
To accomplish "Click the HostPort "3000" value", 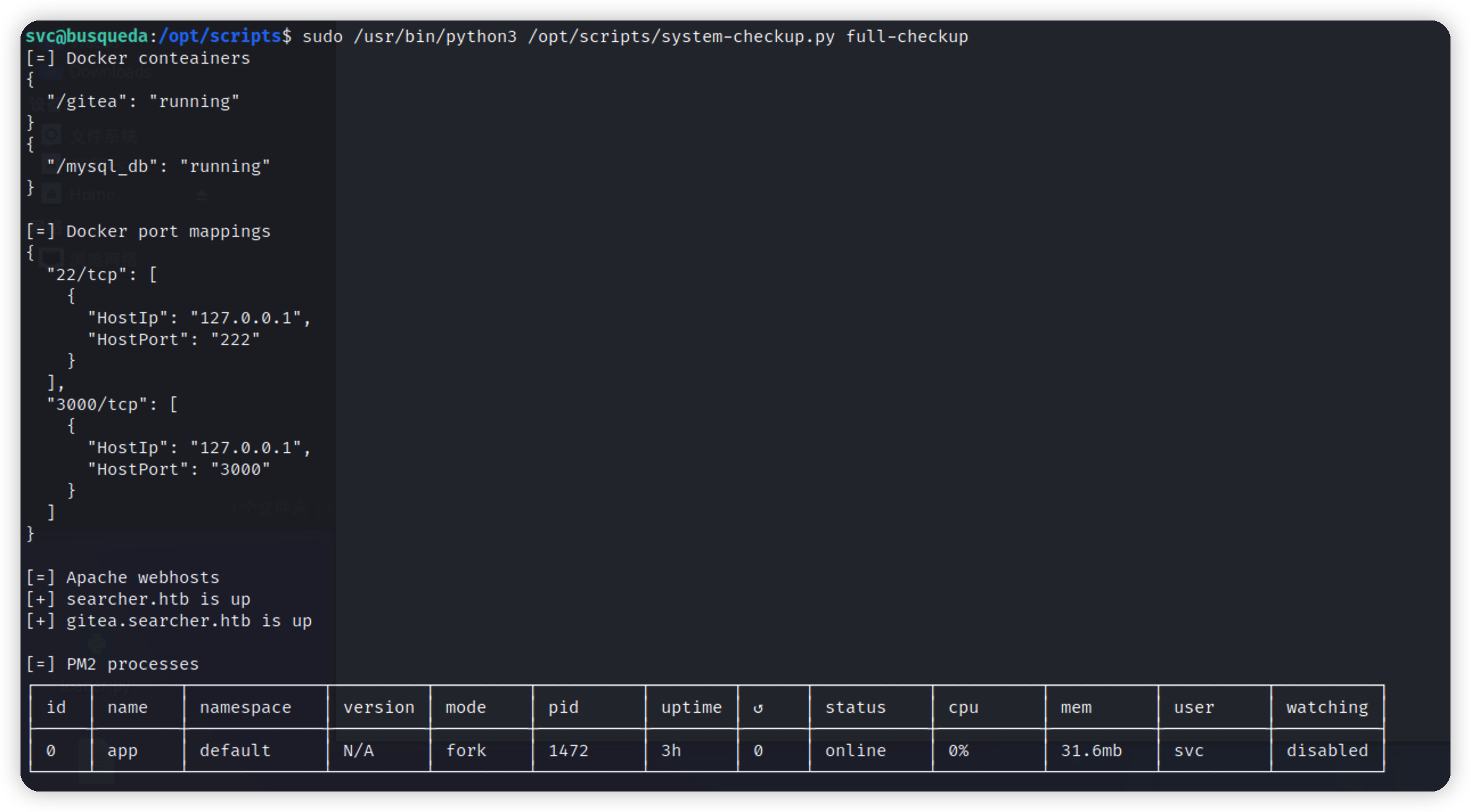I will coord(240,470).
